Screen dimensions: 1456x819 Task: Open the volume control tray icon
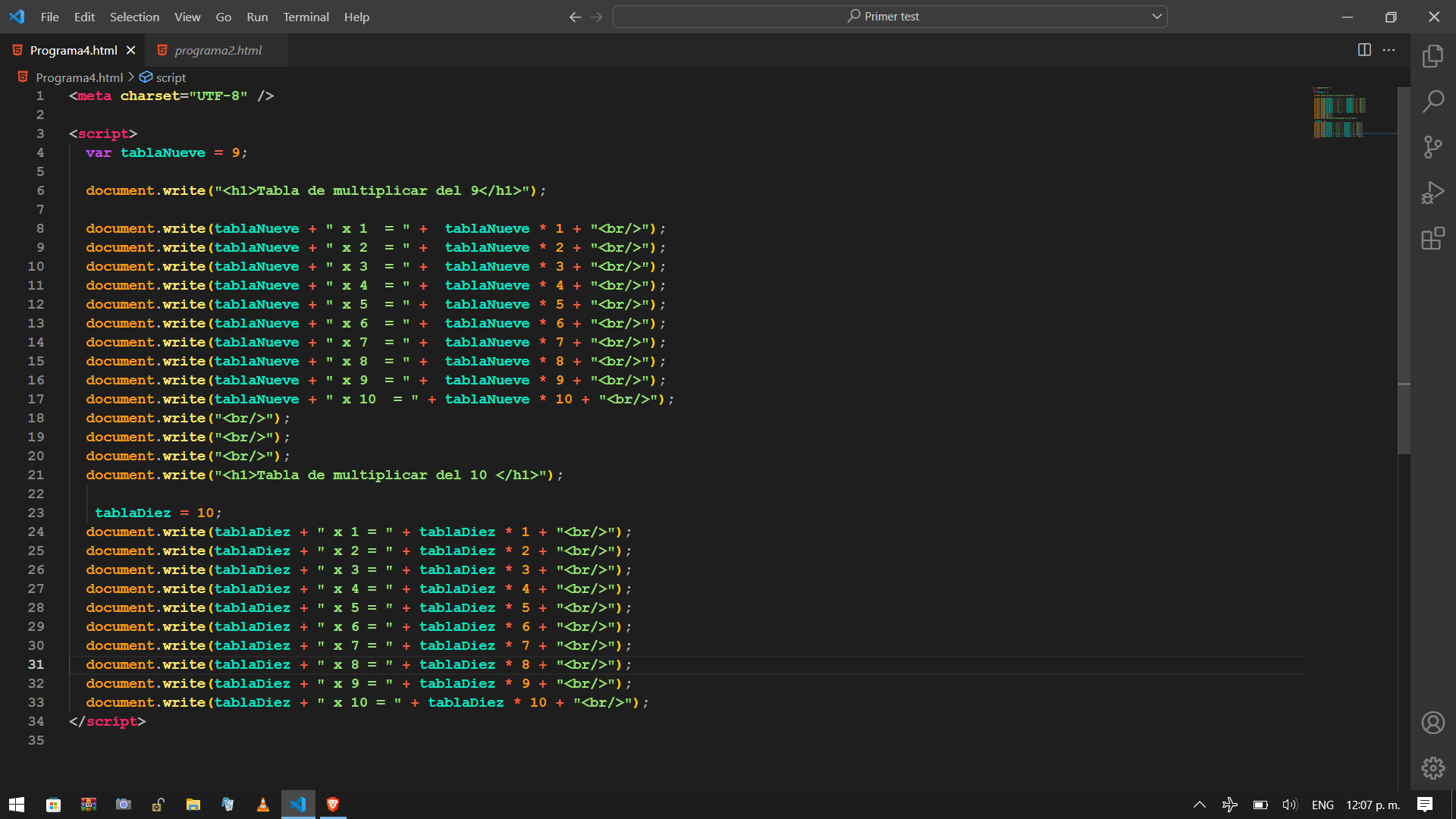pos(1289,805)
